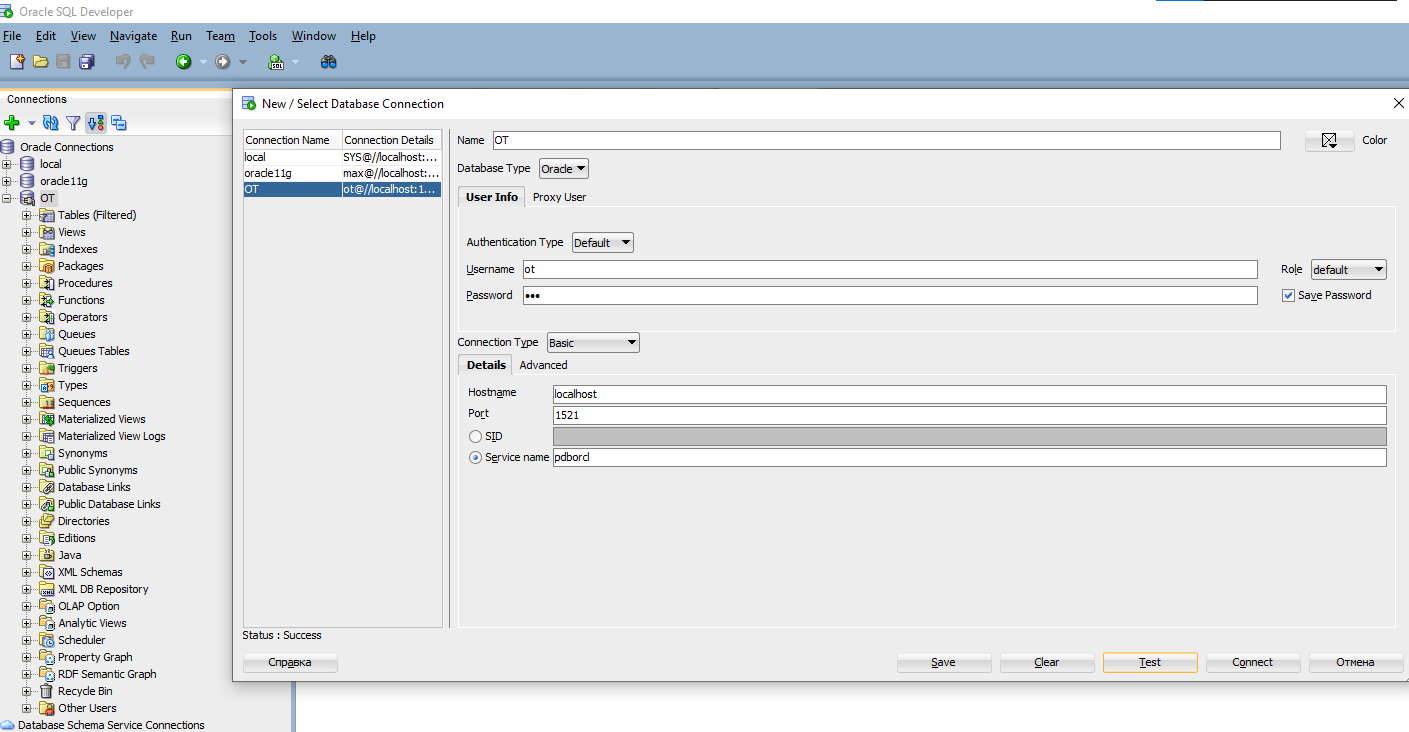This screenshot has height=732, width=1409.
Task: Click the Recycle Bin icon in the tree
Action: [x=48, y=691]
